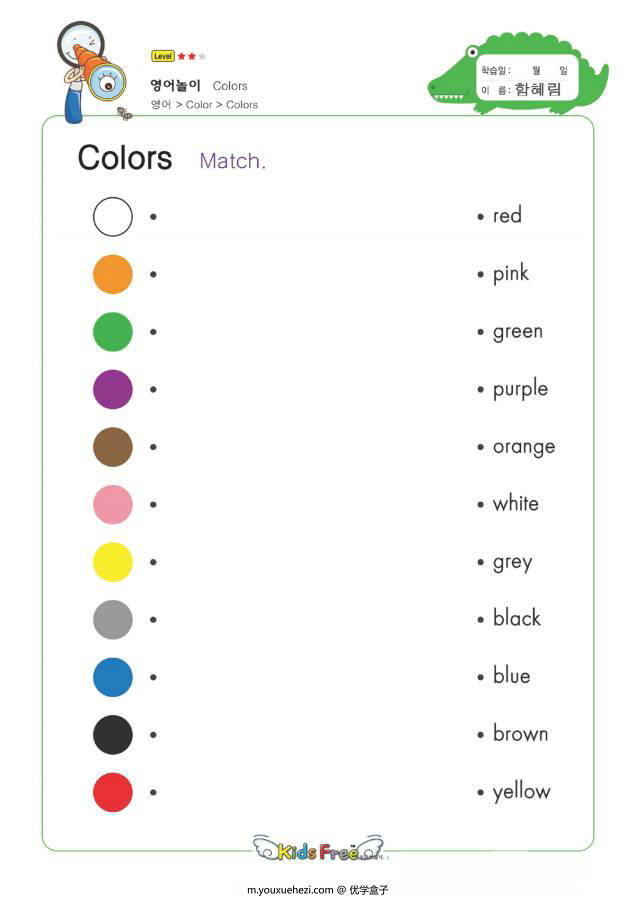Select the pink circle
This screenshot has height=900, width=636.
(113, 505)
